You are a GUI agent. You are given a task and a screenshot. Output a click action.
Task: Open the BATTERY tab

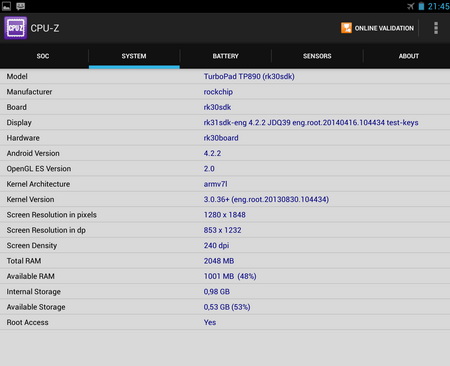coord(226,56)
